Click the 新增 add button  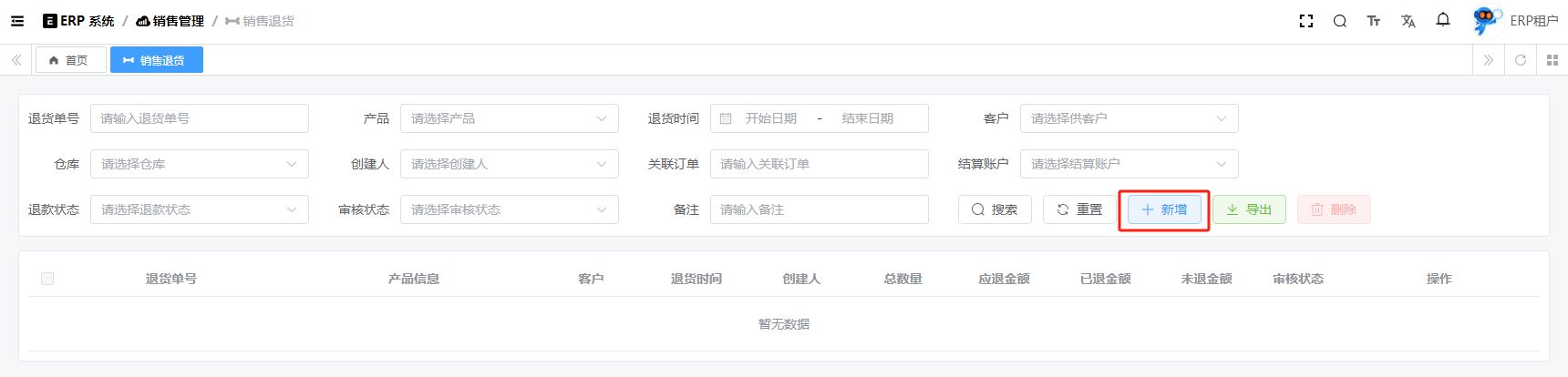coord(1164,209)
